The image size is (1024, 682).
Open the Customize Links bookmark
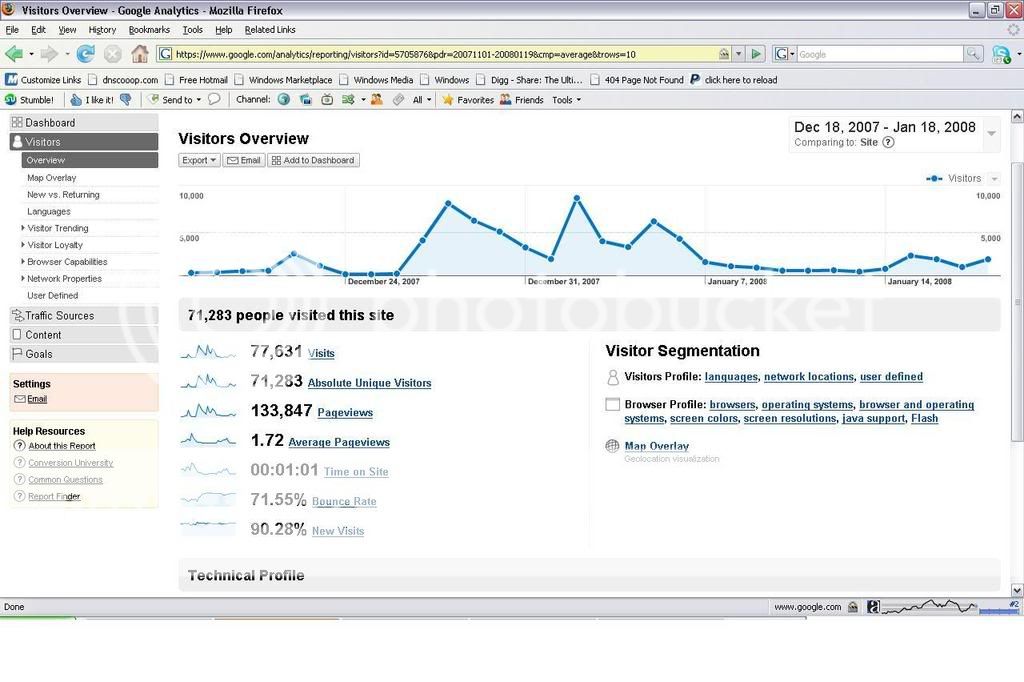pyautogui.click(x=44, y=80)
